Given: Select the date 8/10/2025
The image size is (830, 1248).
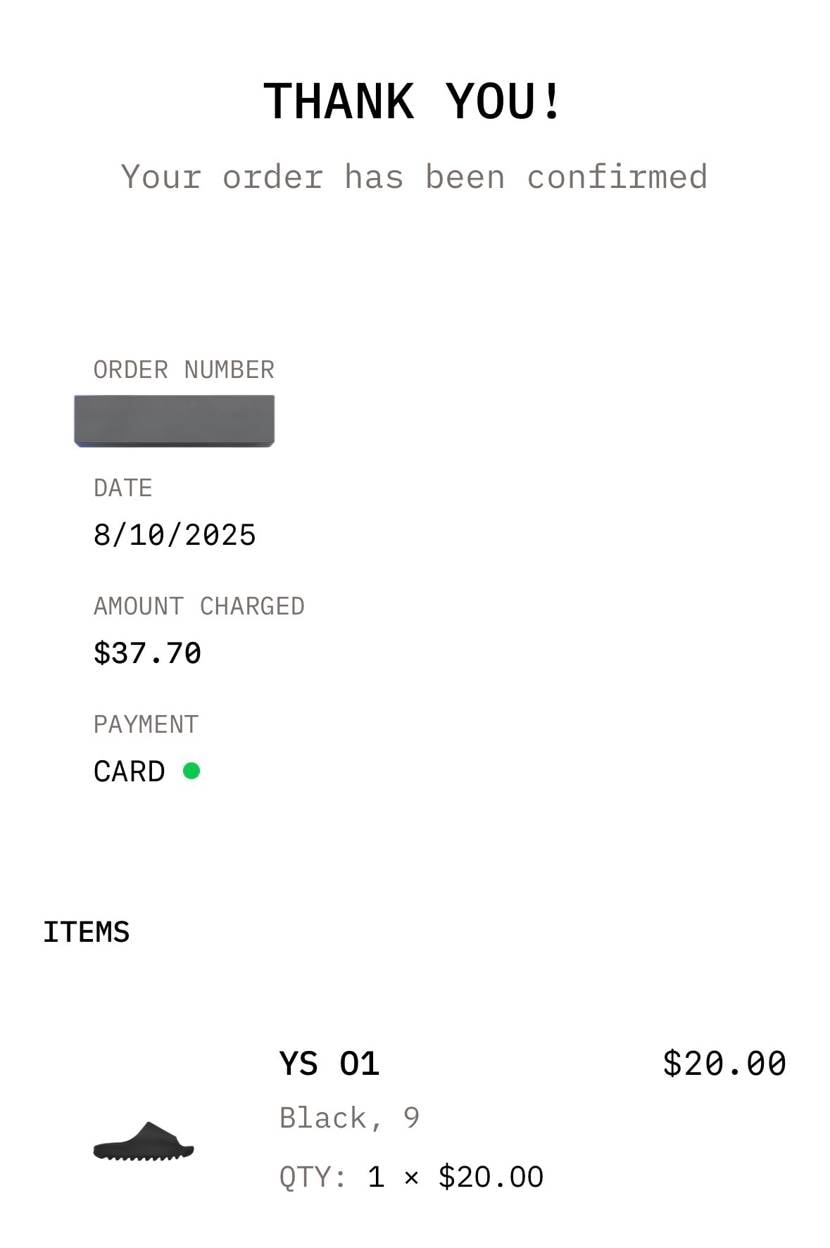Looking at the screenshot, I should 174,535.
